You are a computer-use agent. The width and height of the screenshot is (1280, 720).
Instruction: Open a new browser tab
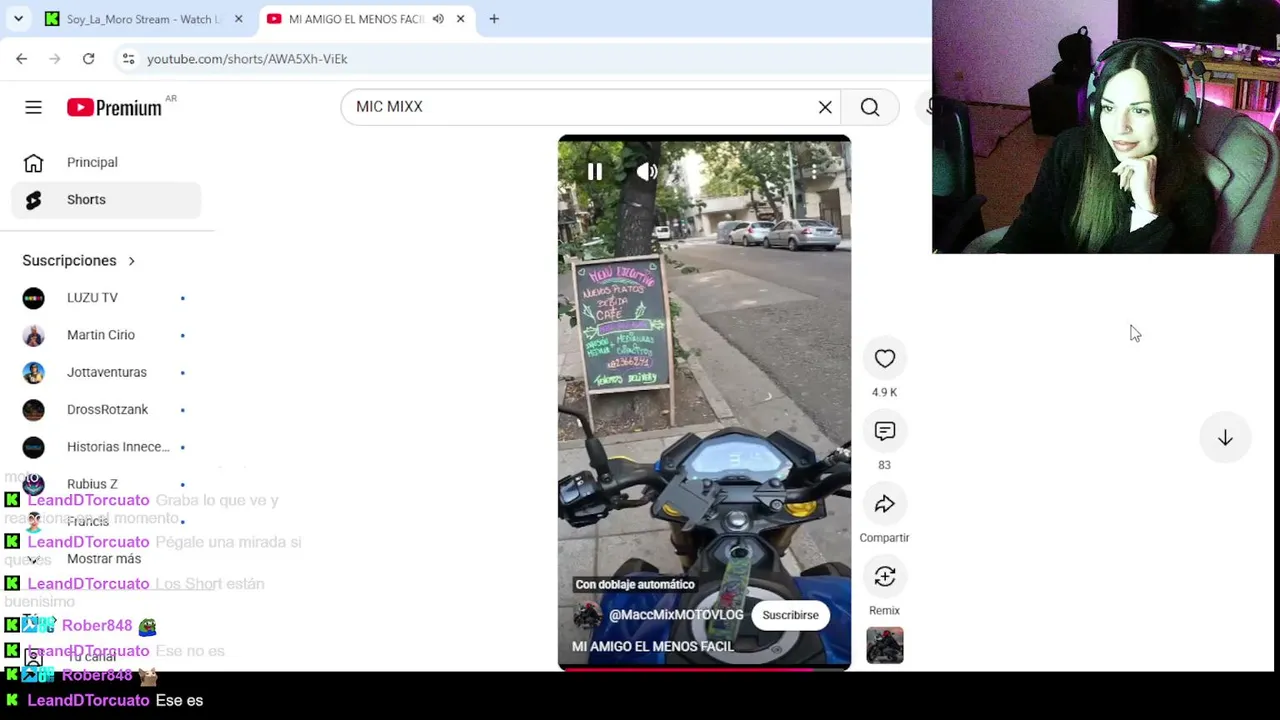point(494,19)
